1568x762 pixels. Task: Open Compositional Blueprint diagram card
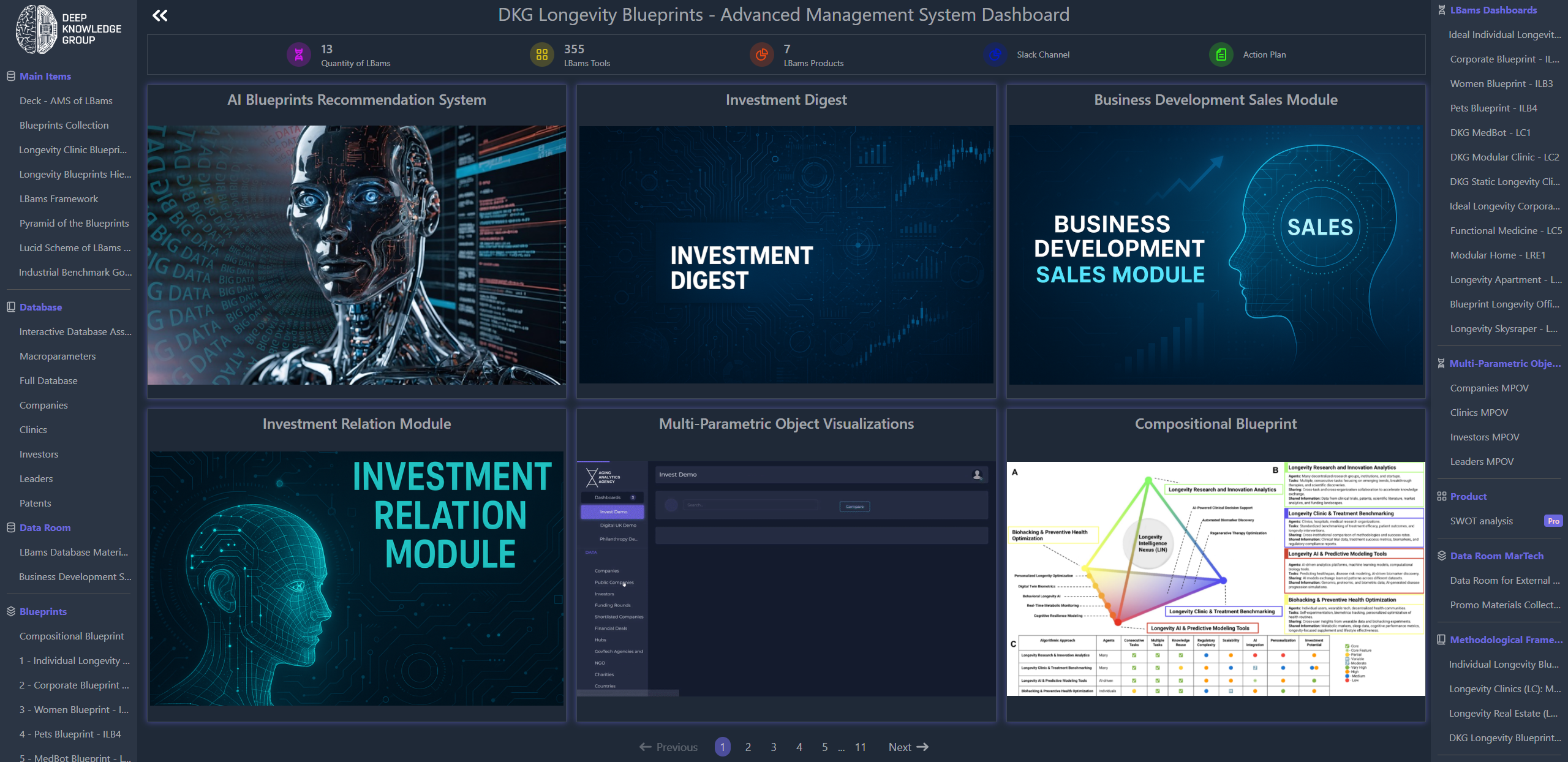point(1215,578)
